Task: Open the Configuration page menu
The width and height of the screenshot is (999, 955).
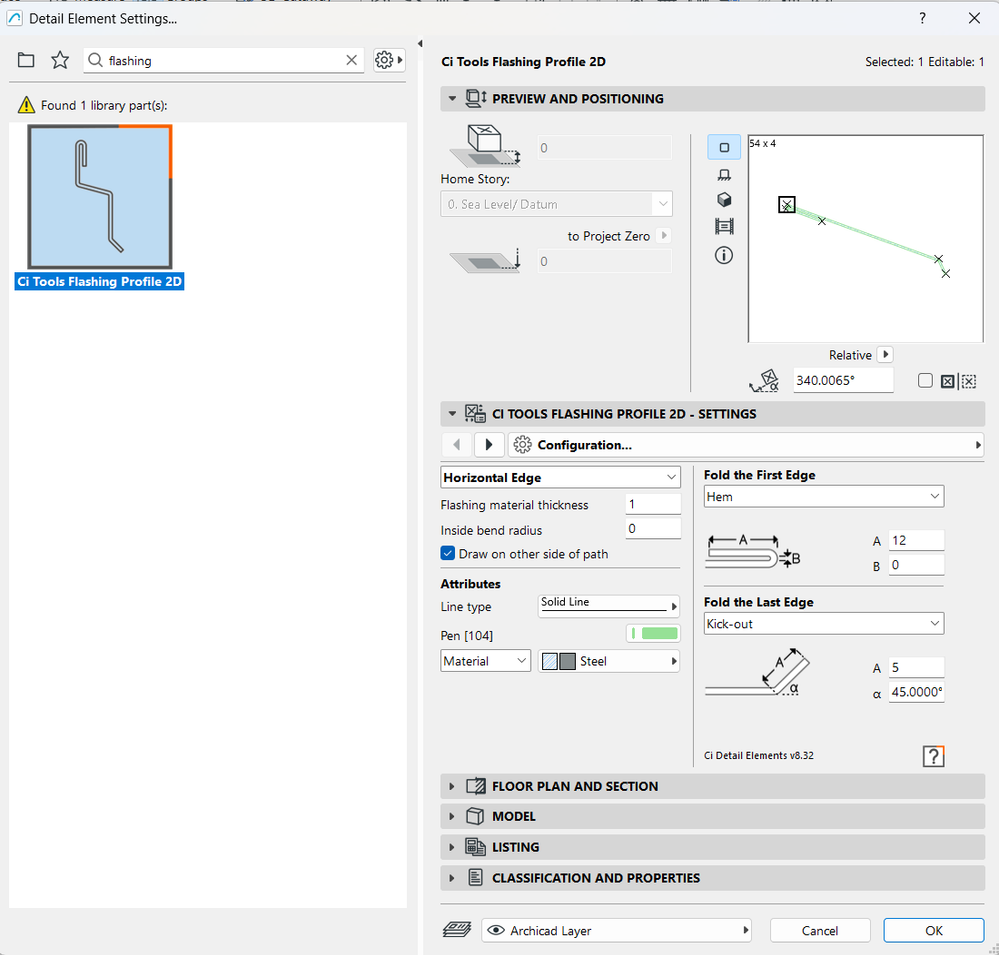Action: (745, 445)
